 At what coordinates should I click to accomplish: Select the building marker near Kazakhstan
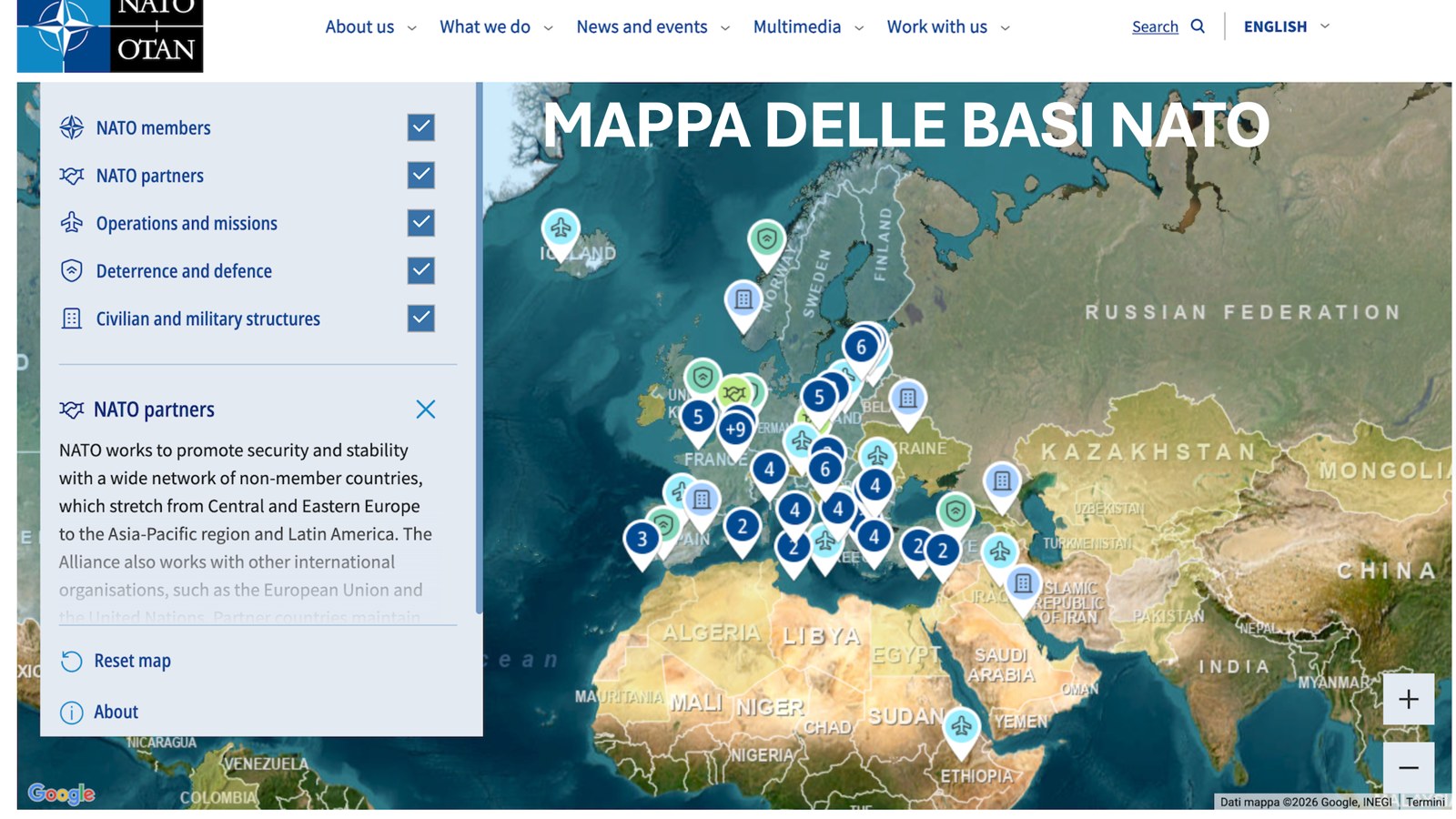[x=1002, y=480]
